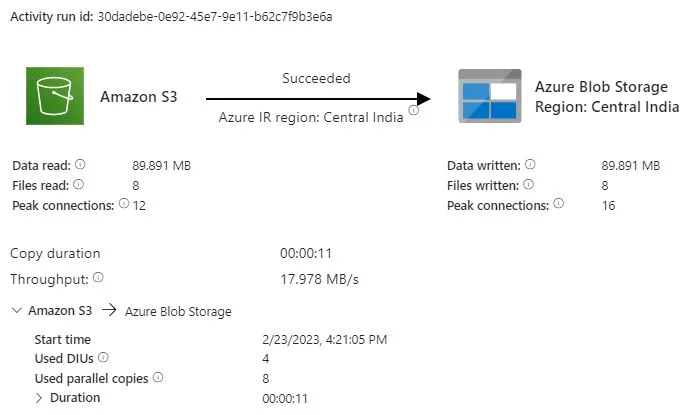The height and width of the screenshot is (415, 686).
Task: Click the Succeeded status label
Action: [x=316, y=78]
